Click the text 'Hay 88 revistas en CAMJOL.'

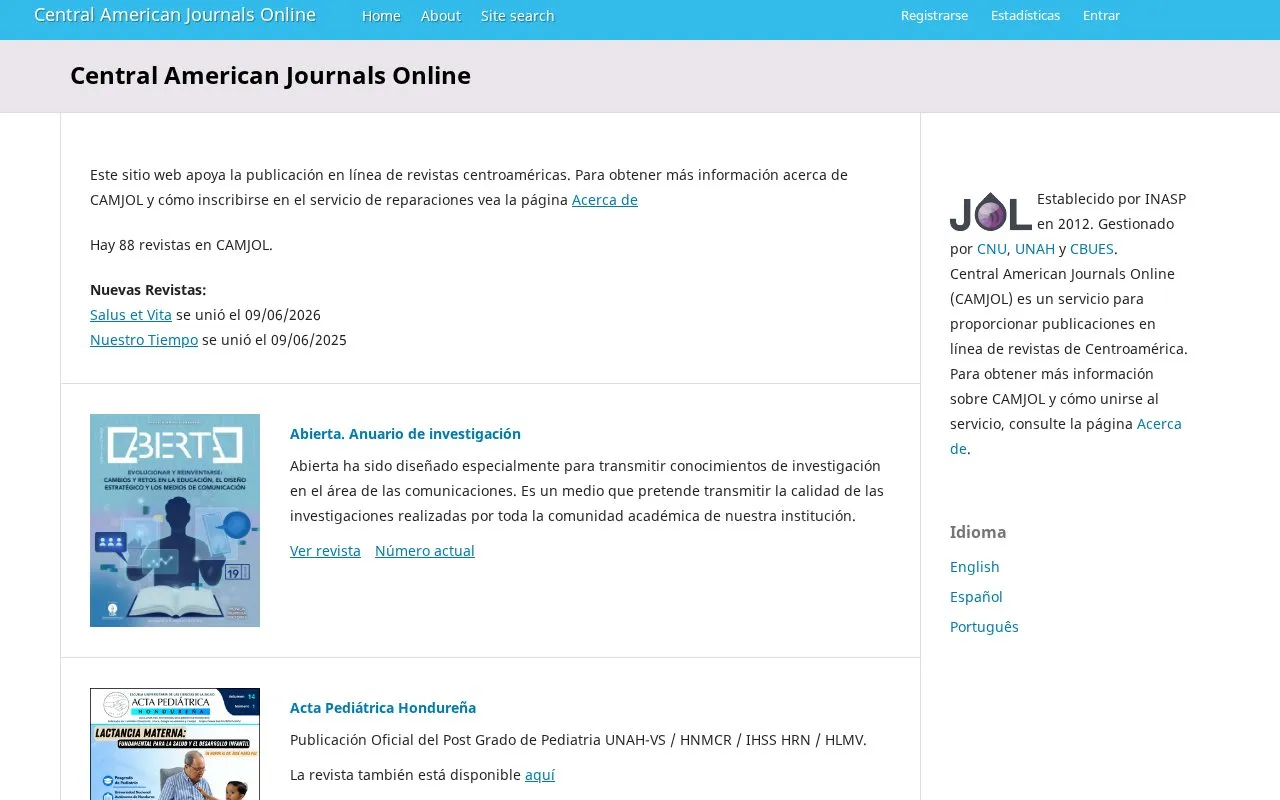point(181,245)
